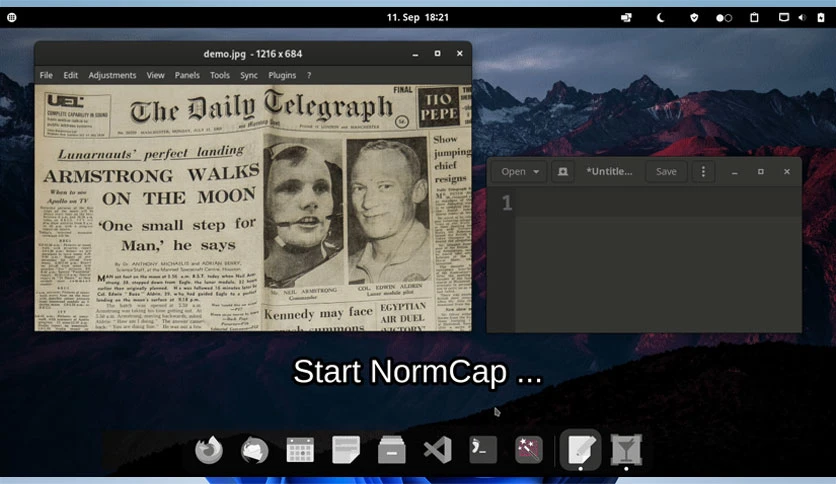Open the Plugins menu
This screenshot has width=836, height=484.
[x=282, y=75]
